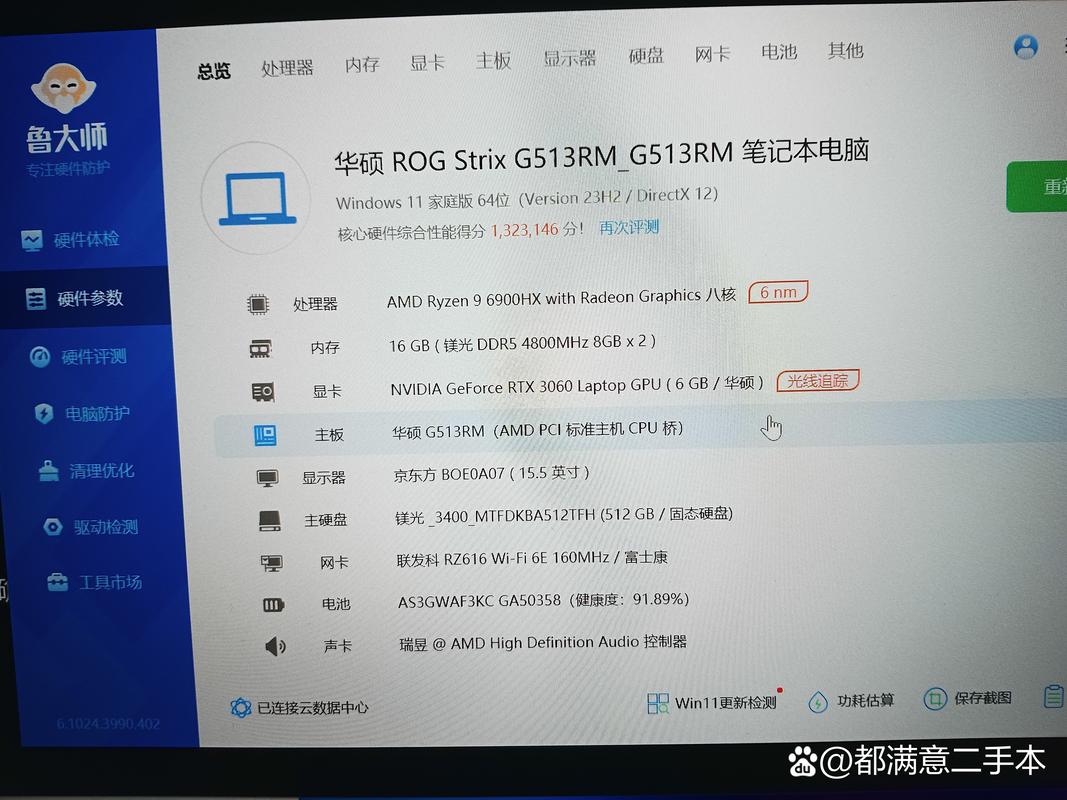The image size is (1067, 800).
Task: Open 功耗估算 power estimate
Action: (x=865, y=701)
